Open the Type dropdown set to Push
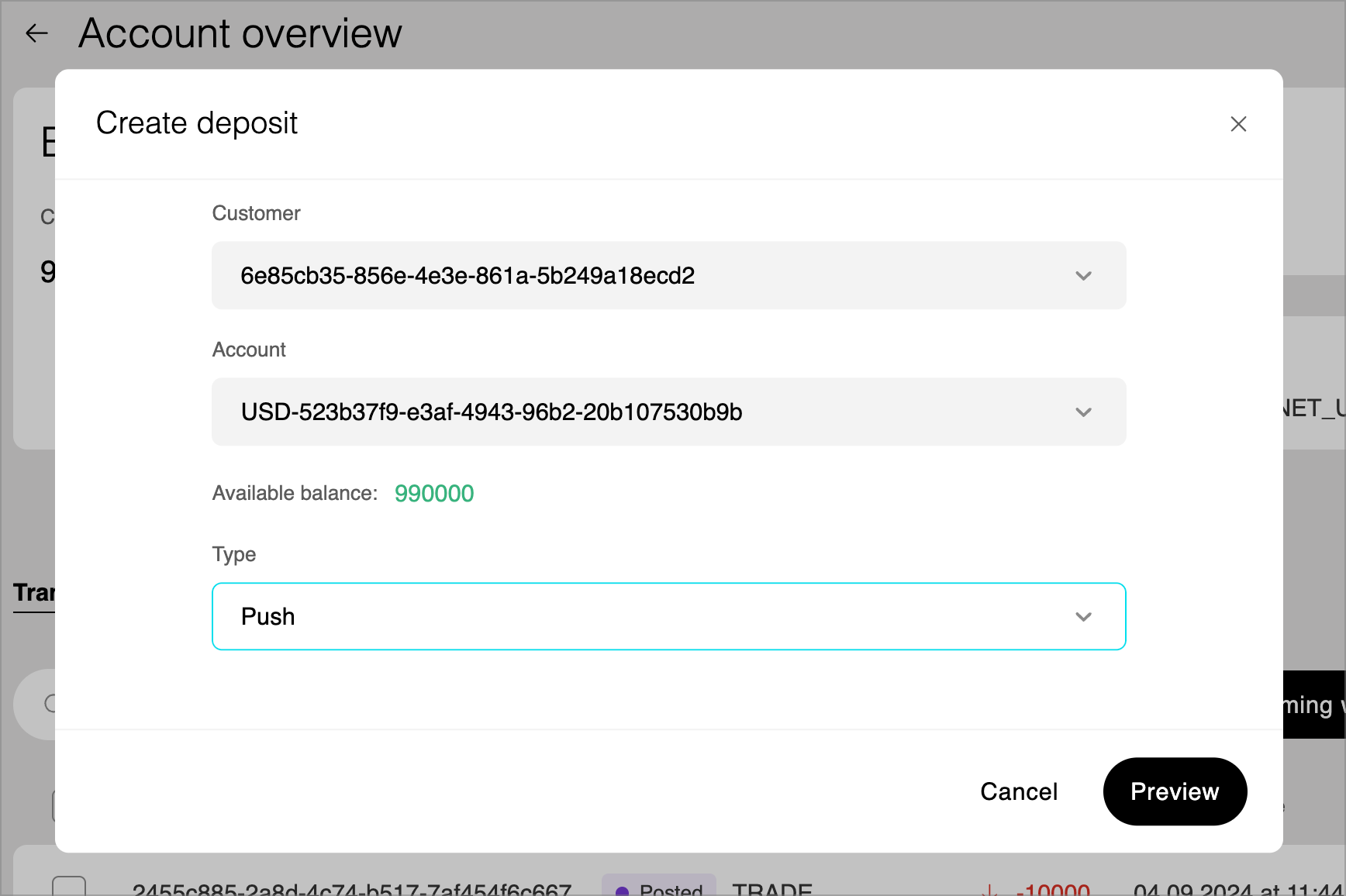The width and height of the screenshot is (1346, 896). click(668, 617)
